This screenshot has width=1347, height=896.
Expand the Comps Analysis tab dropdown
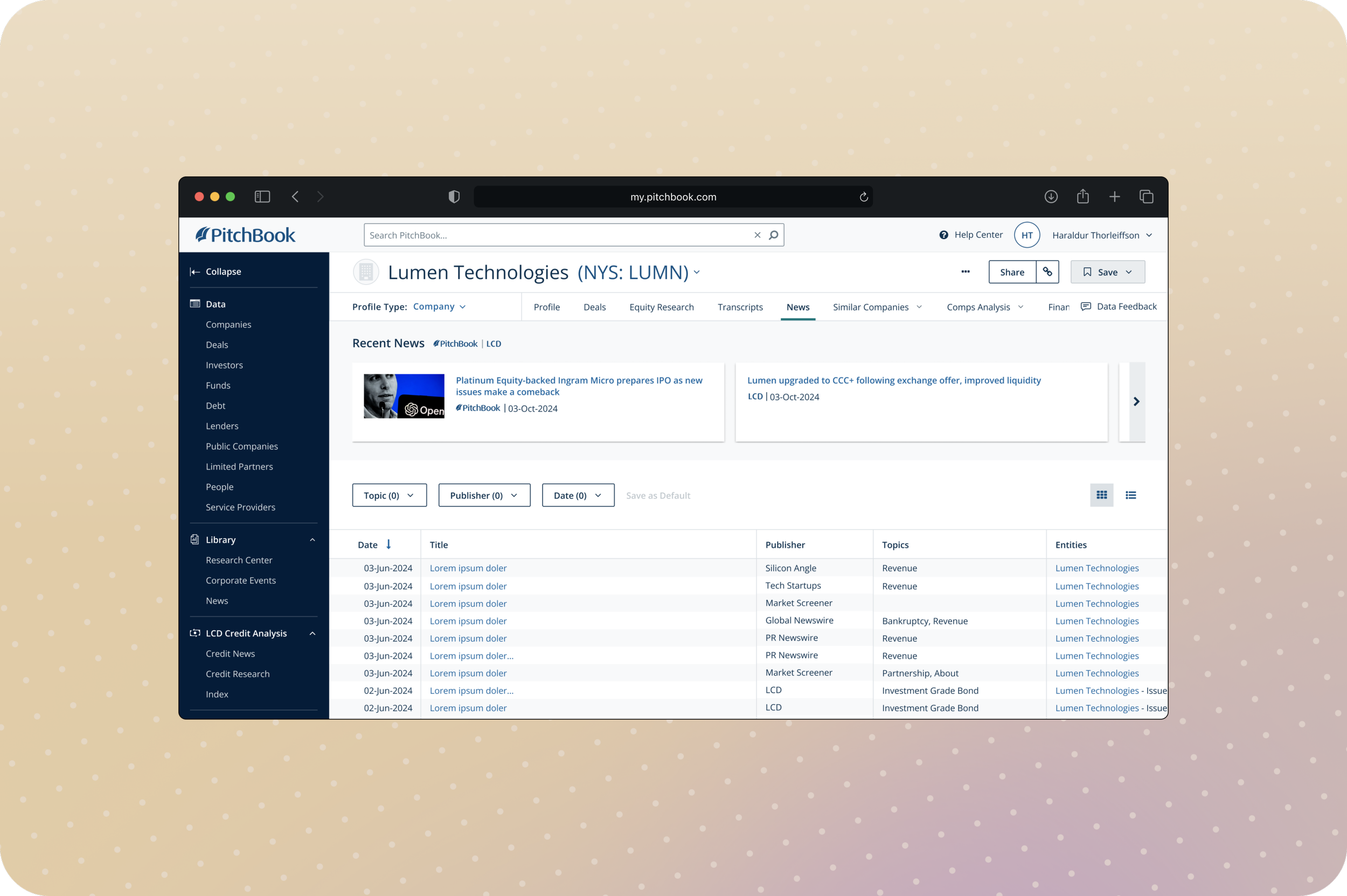1020,307
